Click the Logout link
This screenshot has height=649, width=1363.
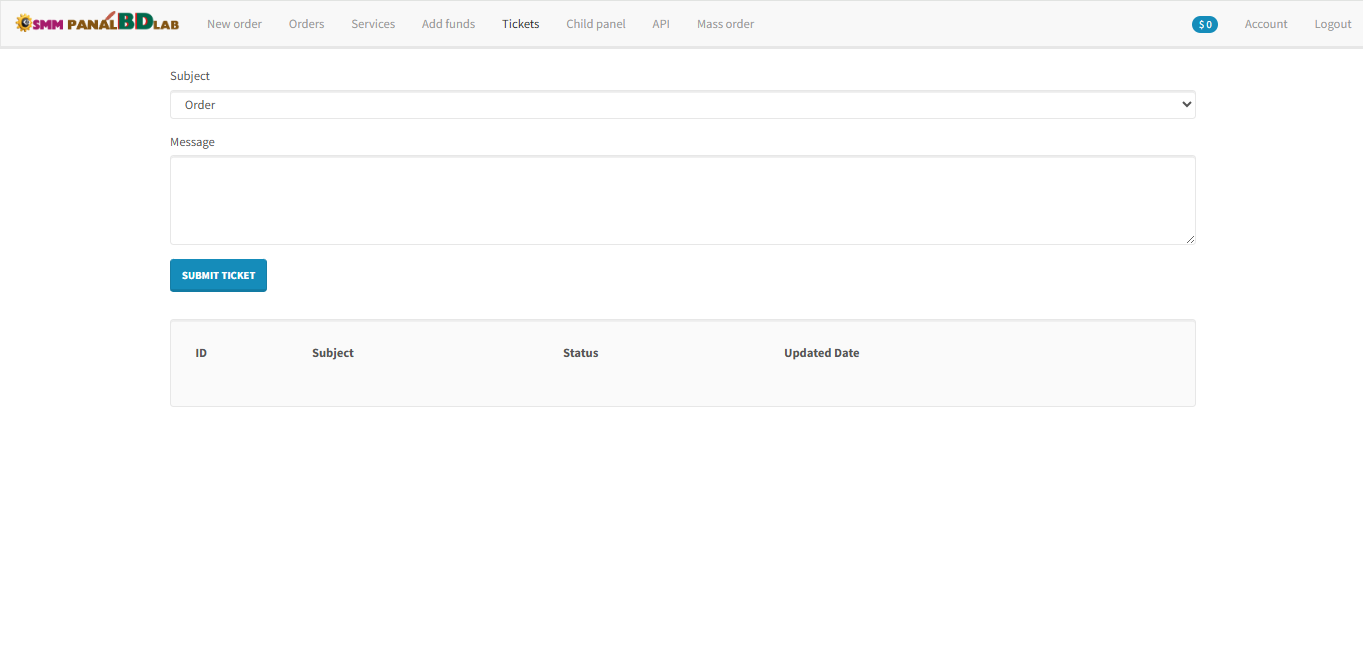click(1332, 24)
